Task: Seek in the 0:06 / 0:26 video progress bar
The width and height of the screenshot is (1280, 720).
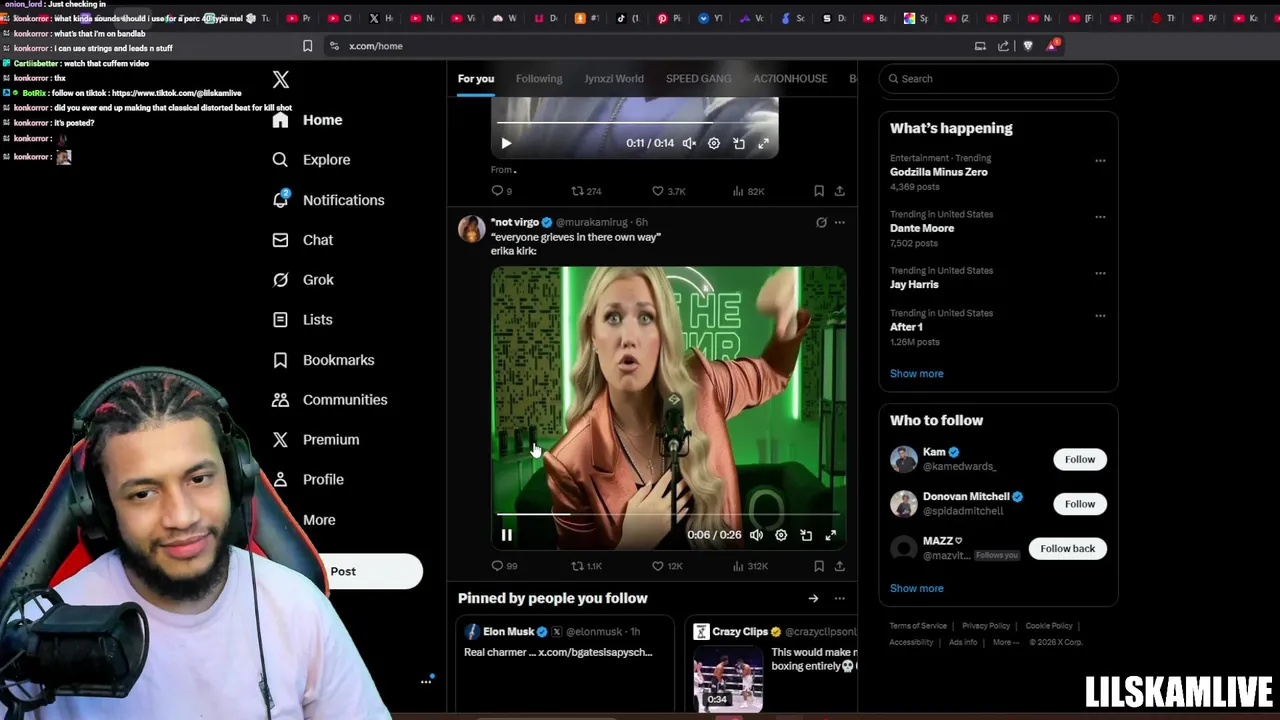Action: tap(669, 514)
